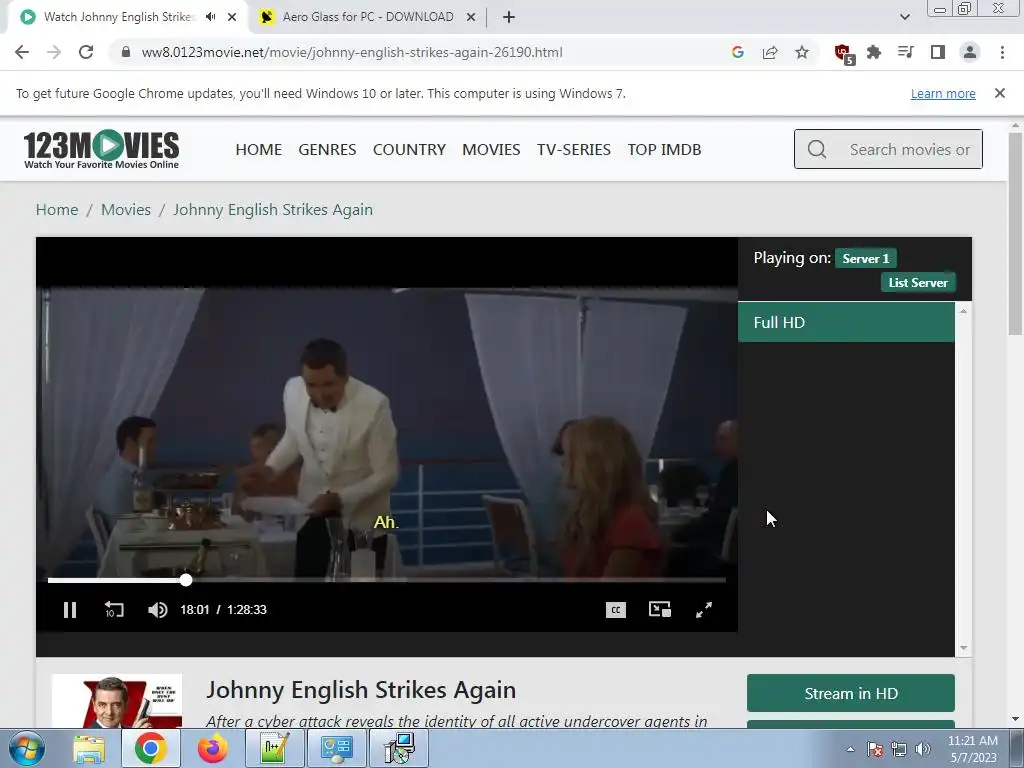Open the Chrome profile avatar
Image resolution: width=1024 pixels, height=768 pixels.
tap(970, 52)
